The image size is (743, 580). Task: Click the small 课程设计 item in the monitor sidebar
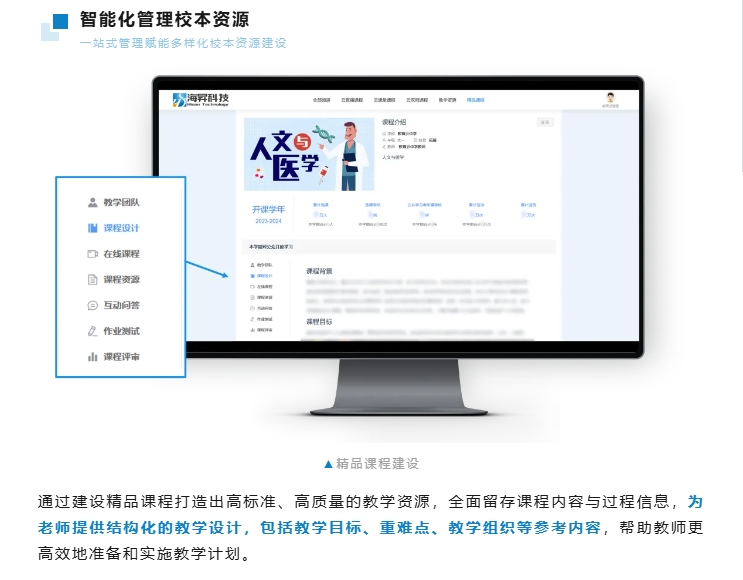(x=264, y=275)
